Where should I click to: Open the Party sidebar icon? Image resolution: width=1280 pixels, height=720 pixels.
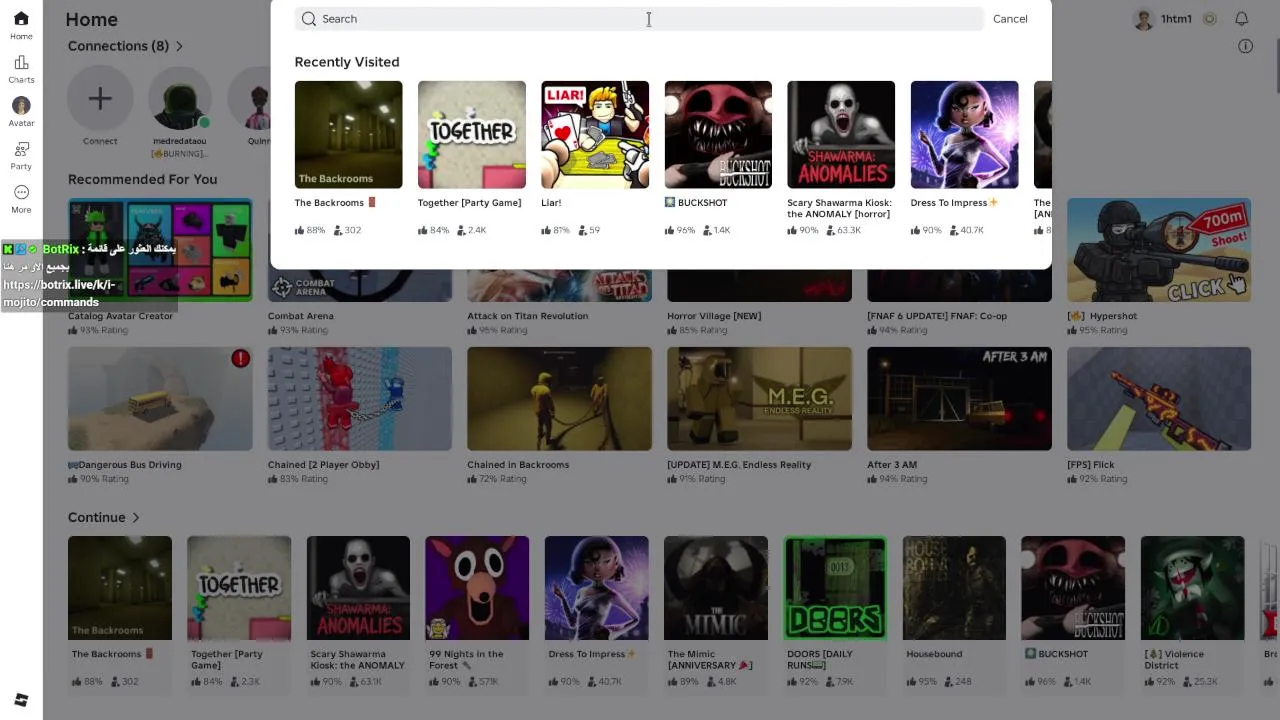[21, 156]
